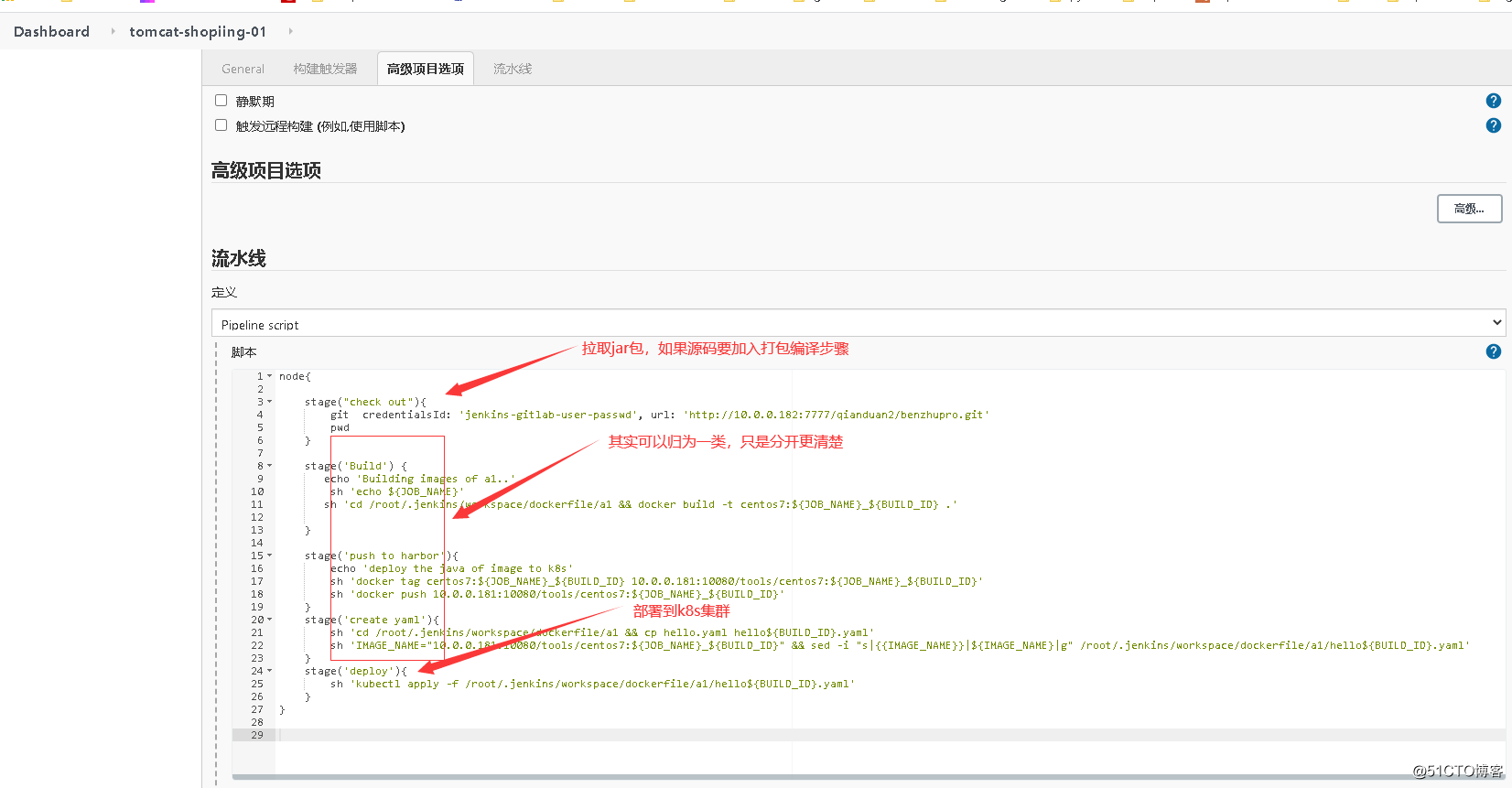Click the kubectl apply line in script
Screen dimensions: 1512x788
[x=592, y=684]
